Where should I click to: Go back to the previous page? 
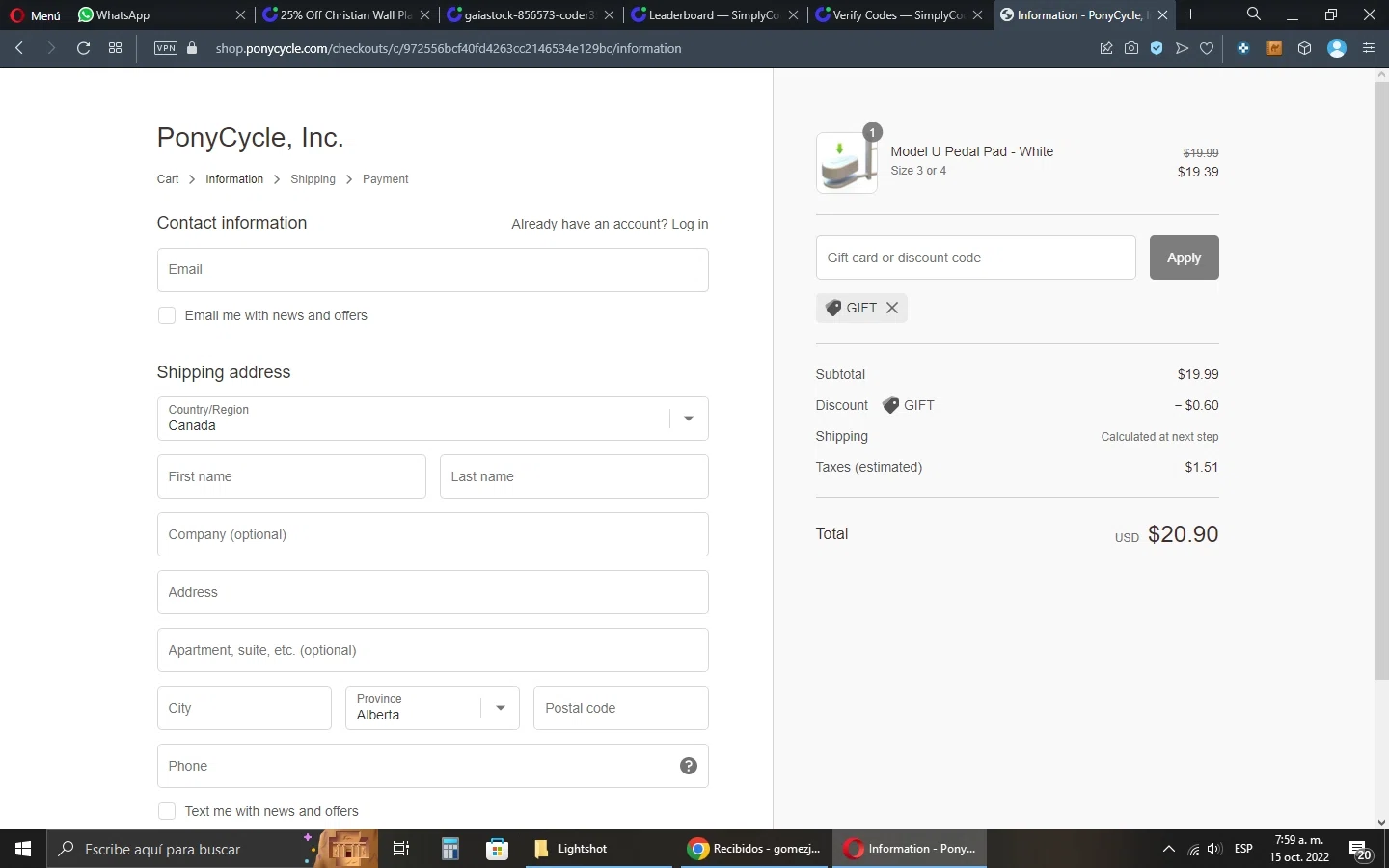click(x=19, y=48)
